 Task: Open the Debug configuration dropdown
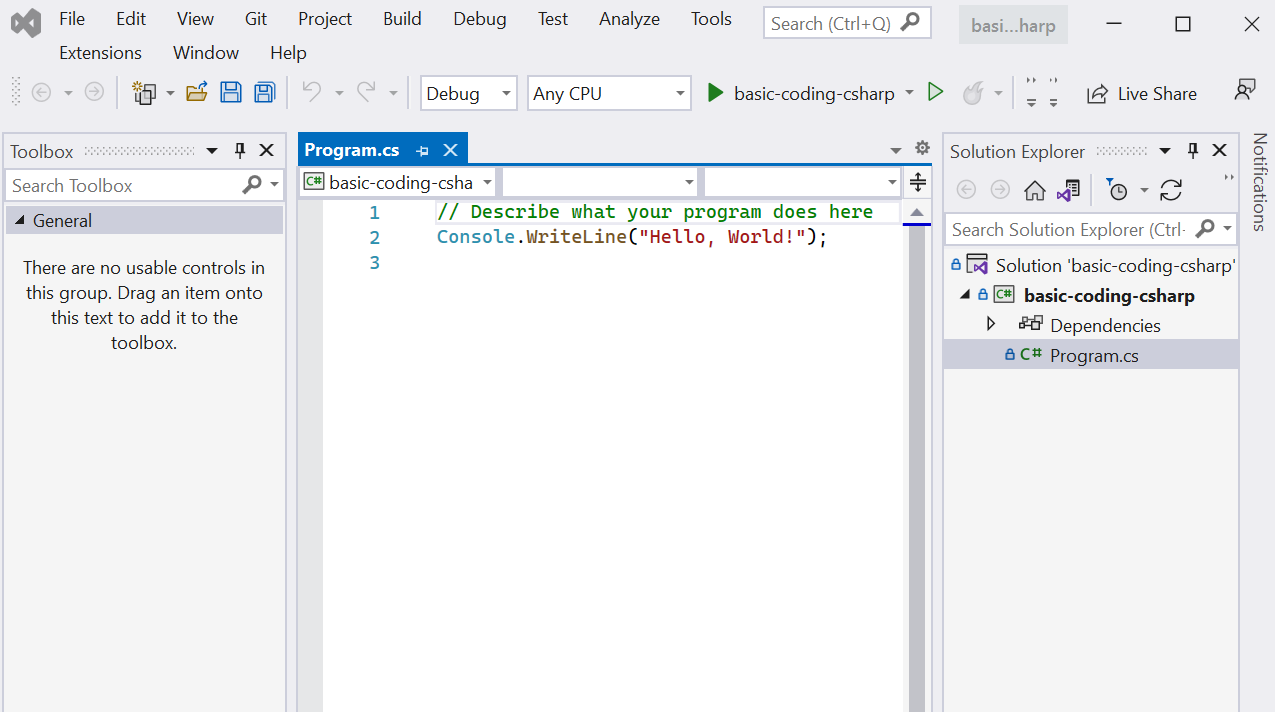point(469,93)
